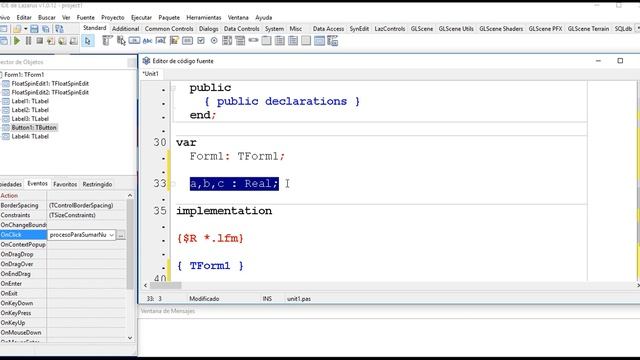Pick the TEdit component icon
Viewport: 640px width, 360px height.
point(161,41)
